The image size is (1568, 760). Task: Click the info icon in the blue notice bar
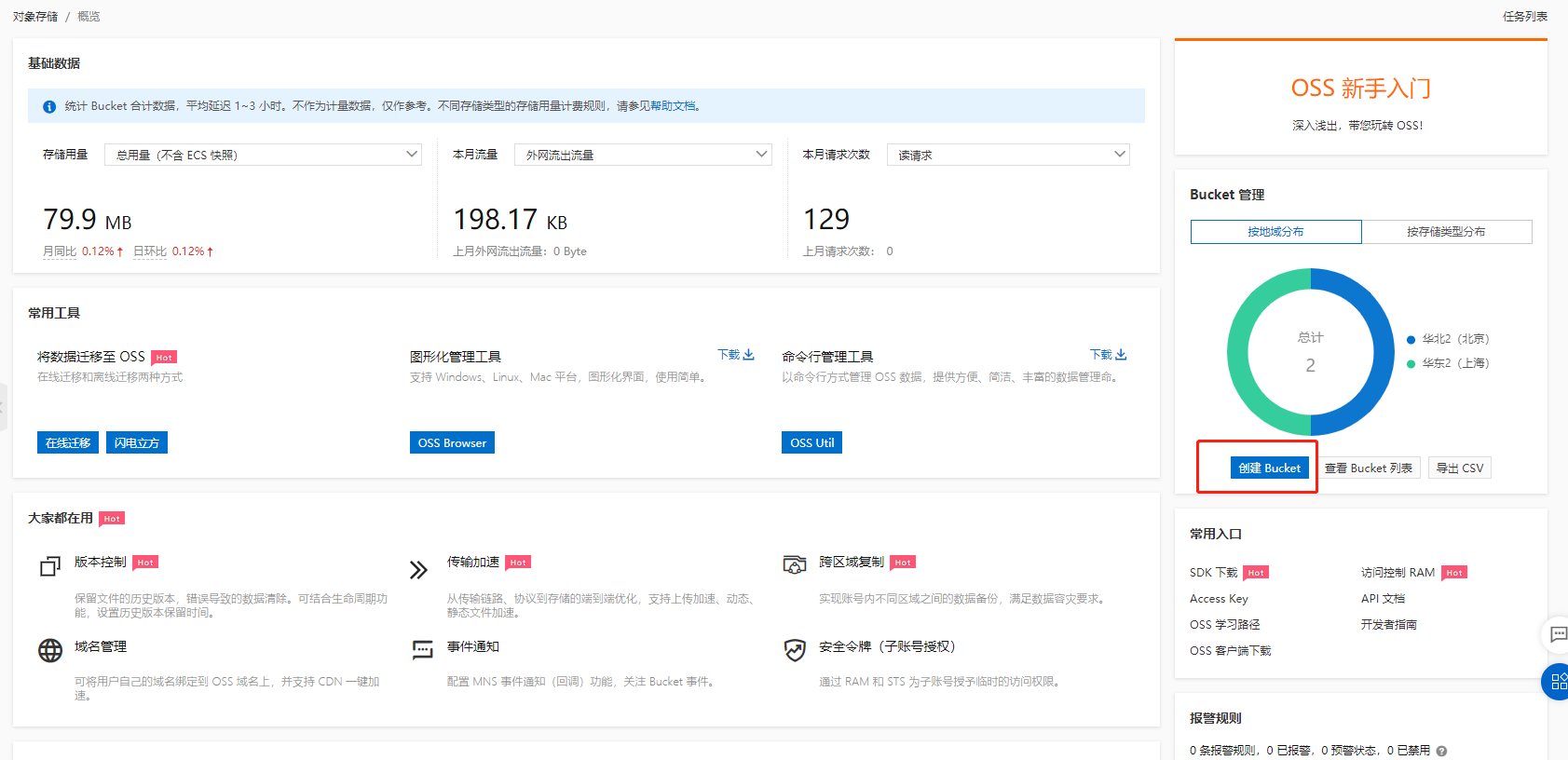(x=49, y=106)
